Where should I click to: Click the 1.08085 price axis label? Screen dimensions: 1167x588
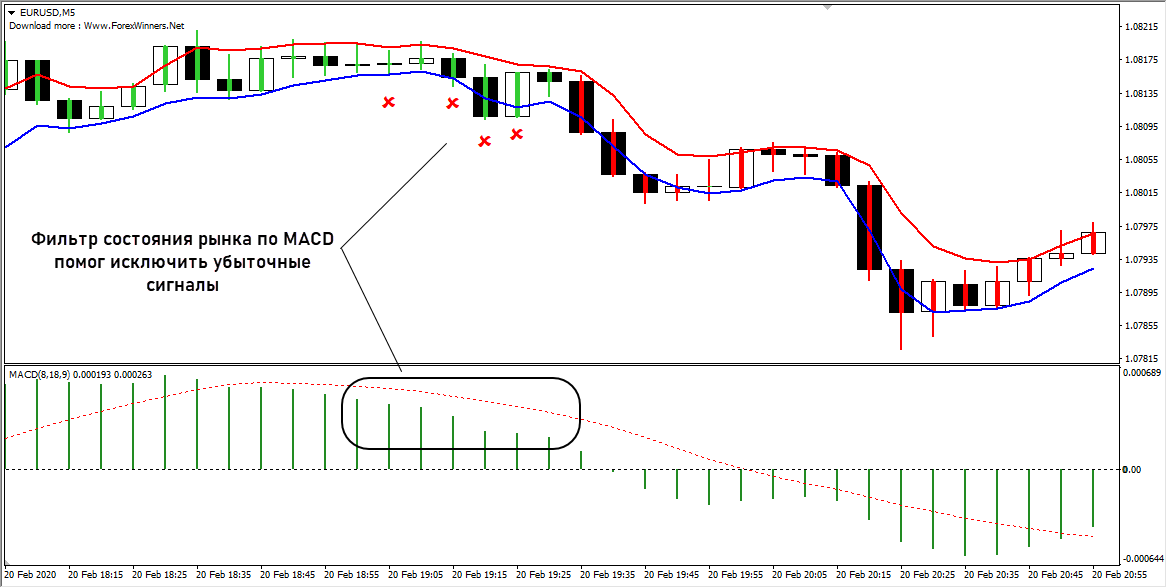pyautogui.click(x=1141, y=127)
